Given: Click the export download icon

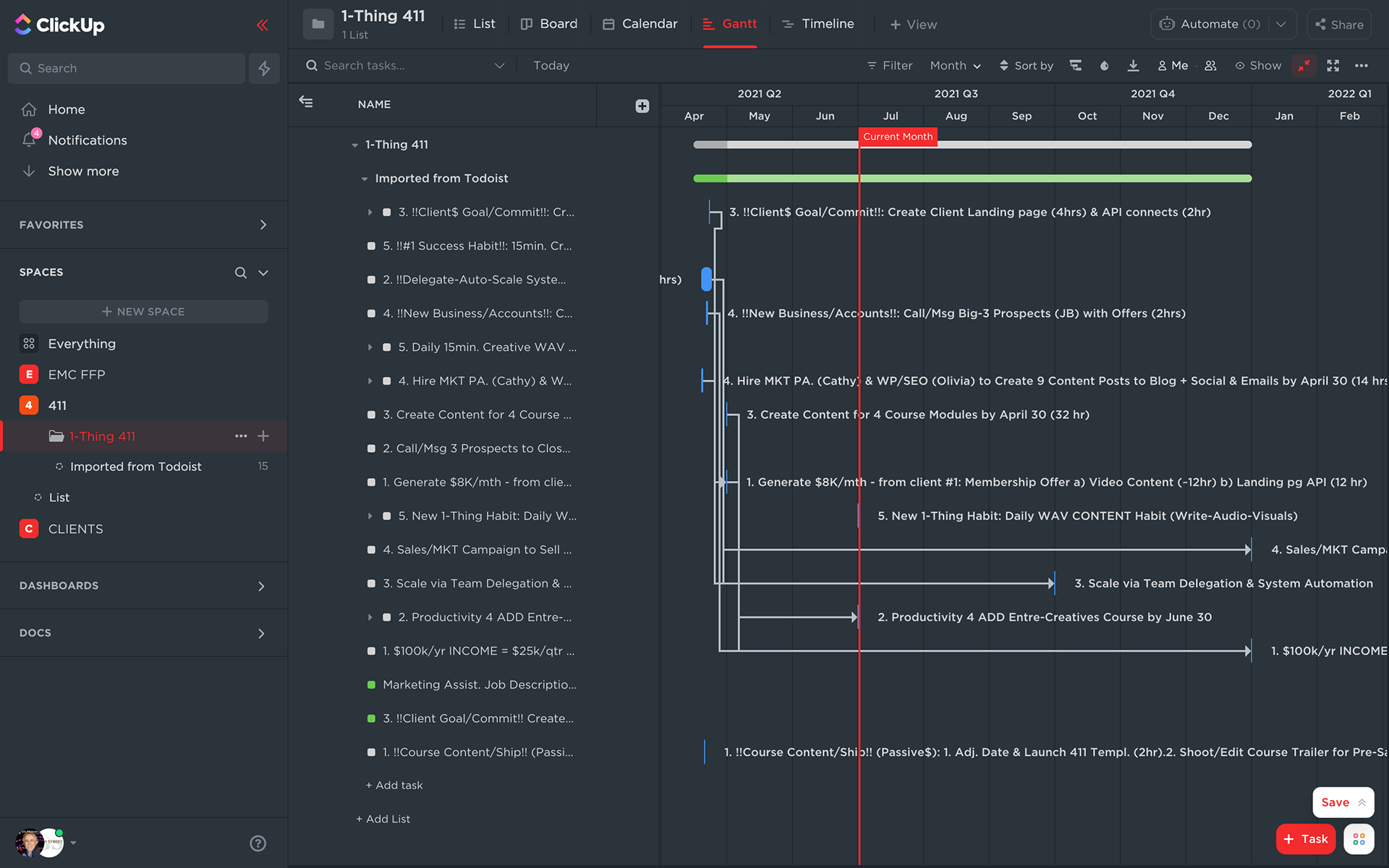Looking at the screenshot, I should [x=1133, y=66].
